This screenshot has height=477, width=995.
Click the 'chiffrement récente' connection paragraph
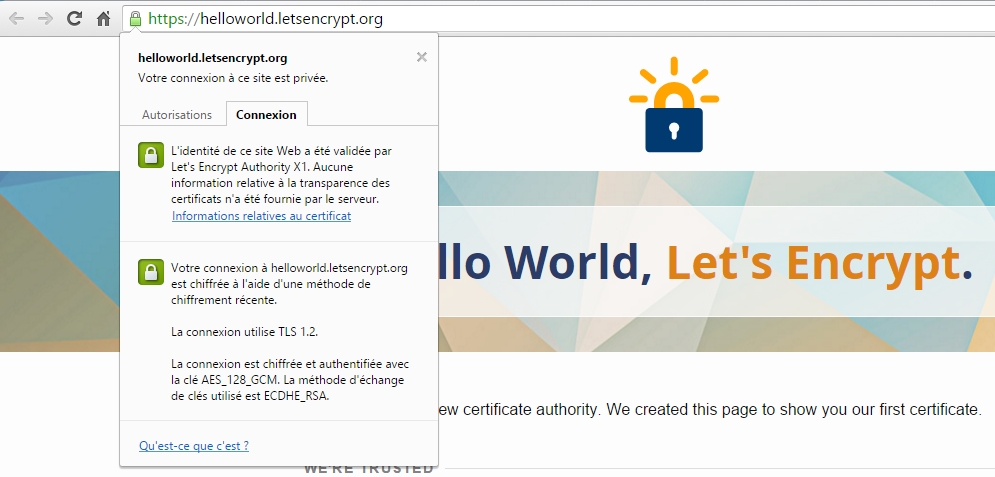pos(289,284)
